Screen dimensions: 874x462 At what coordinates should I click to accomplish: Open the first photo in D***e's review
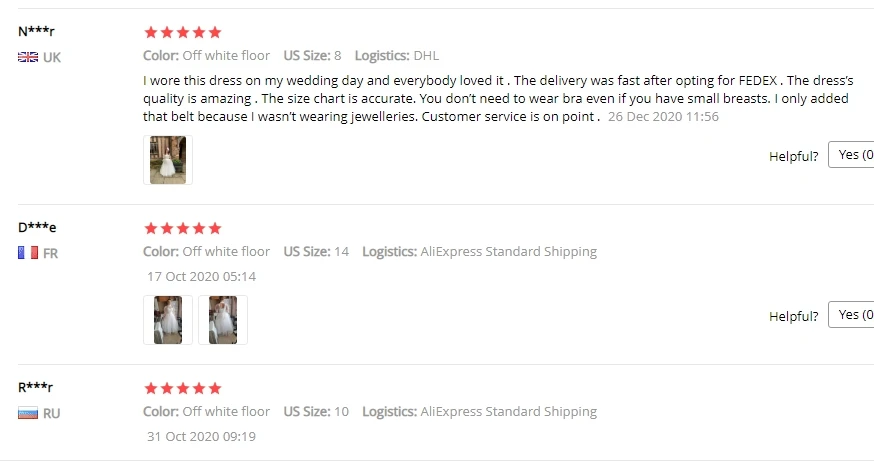[x=168, y=320]
